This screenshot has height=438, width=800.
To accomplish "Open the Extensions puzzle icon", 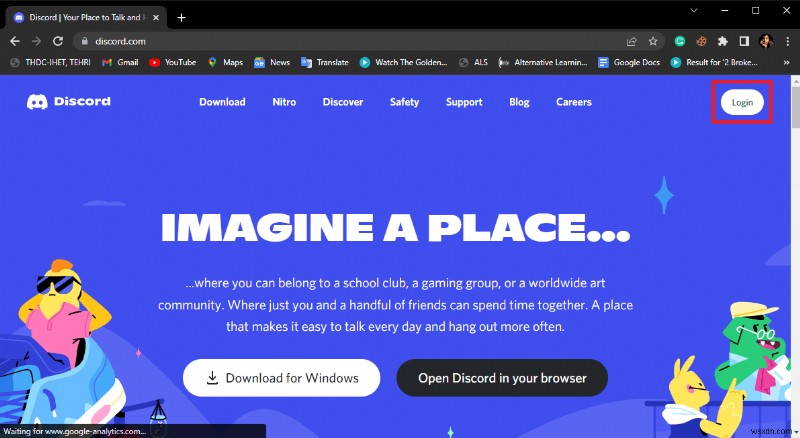I will (x=722, y=41).
